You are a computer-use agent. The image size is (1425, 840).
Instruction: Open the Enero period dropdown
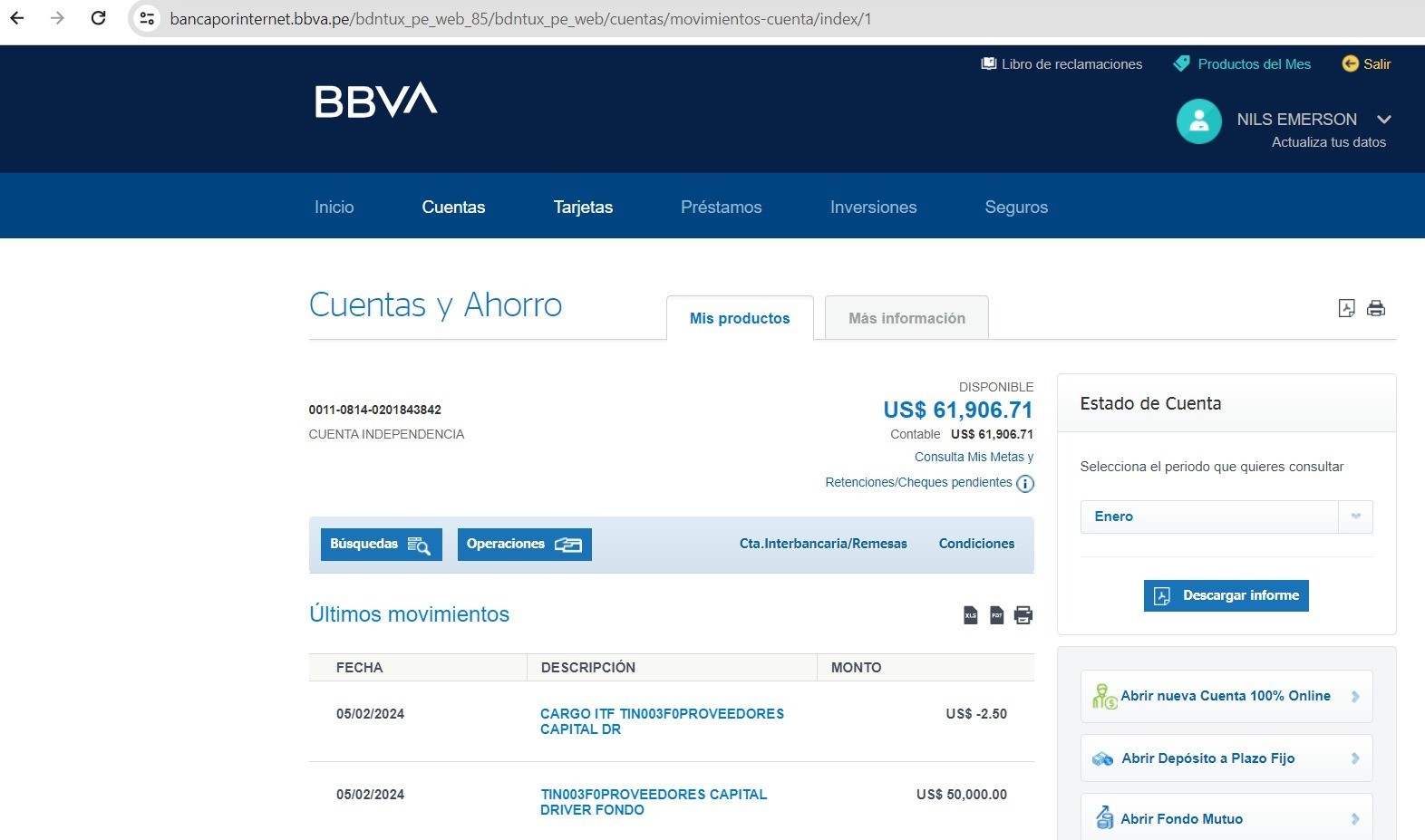(1226, 517)
